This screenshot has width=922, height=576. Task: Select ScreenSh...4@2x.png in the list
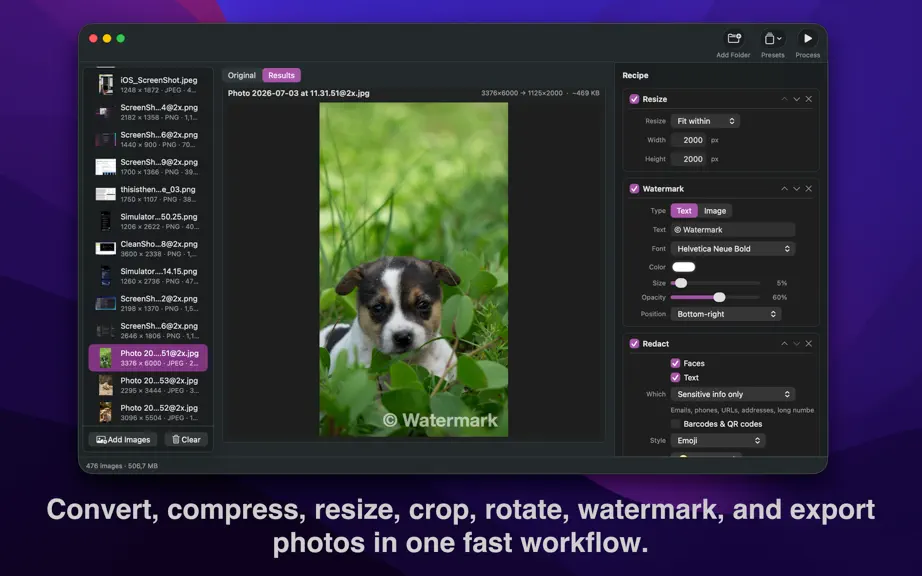coord(148,112)
